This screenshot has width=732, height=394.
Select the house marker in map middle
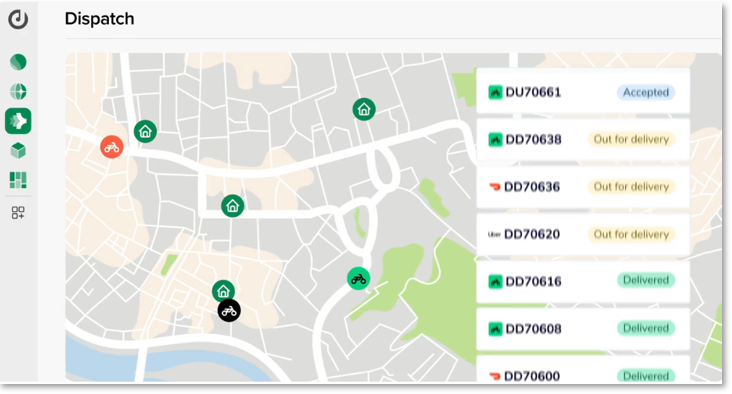click(232, 205)
